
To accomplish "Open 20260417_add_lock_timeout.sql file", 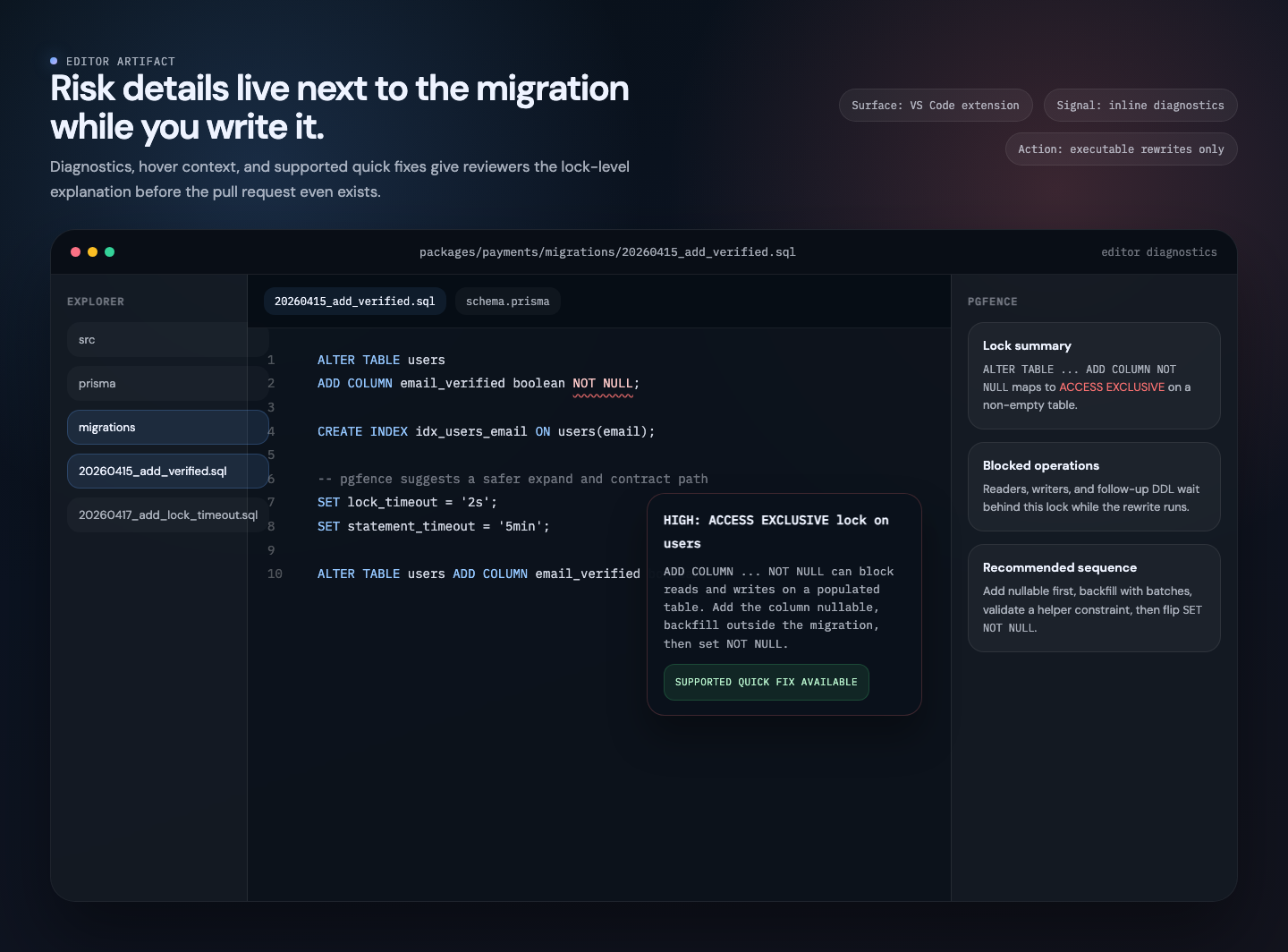I will coord(166,515).
